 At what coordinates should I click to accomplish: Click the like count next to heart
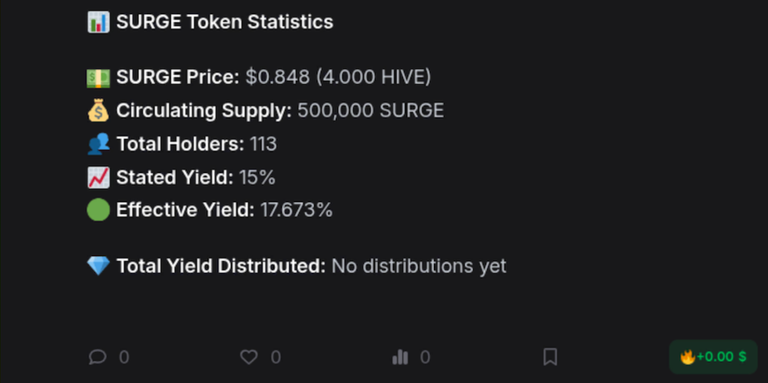(276, 357)
